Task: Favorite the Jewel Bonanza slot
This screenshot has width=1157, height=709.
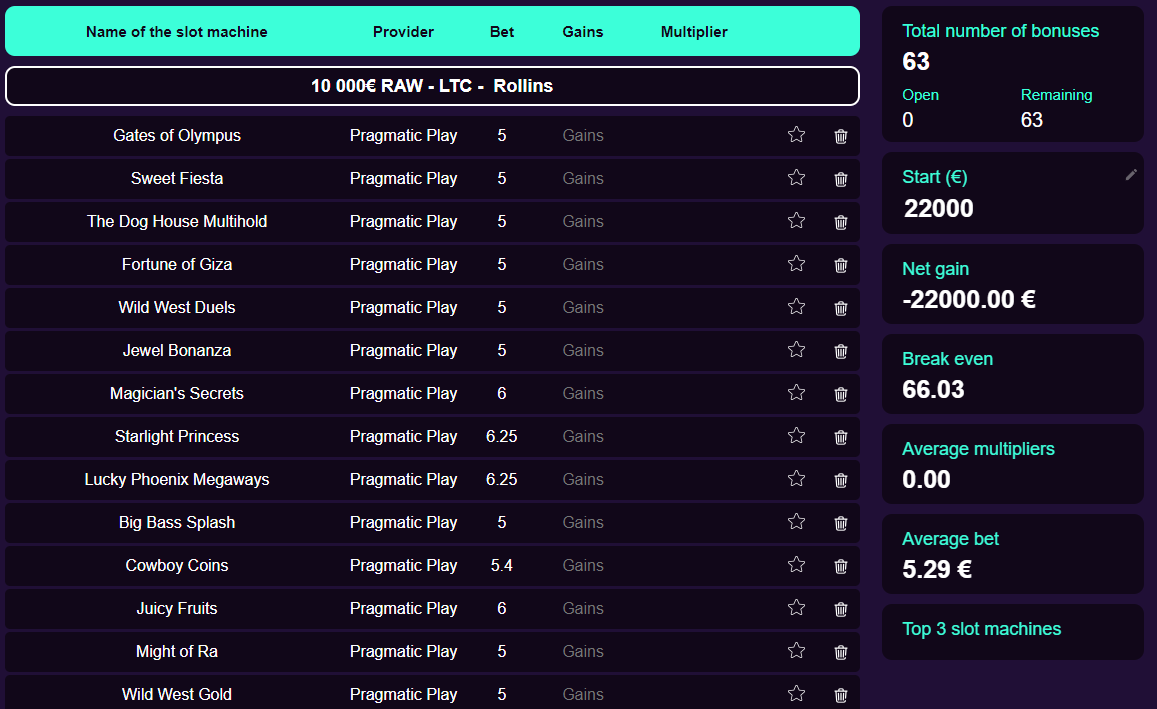Action: click(796, 349)
